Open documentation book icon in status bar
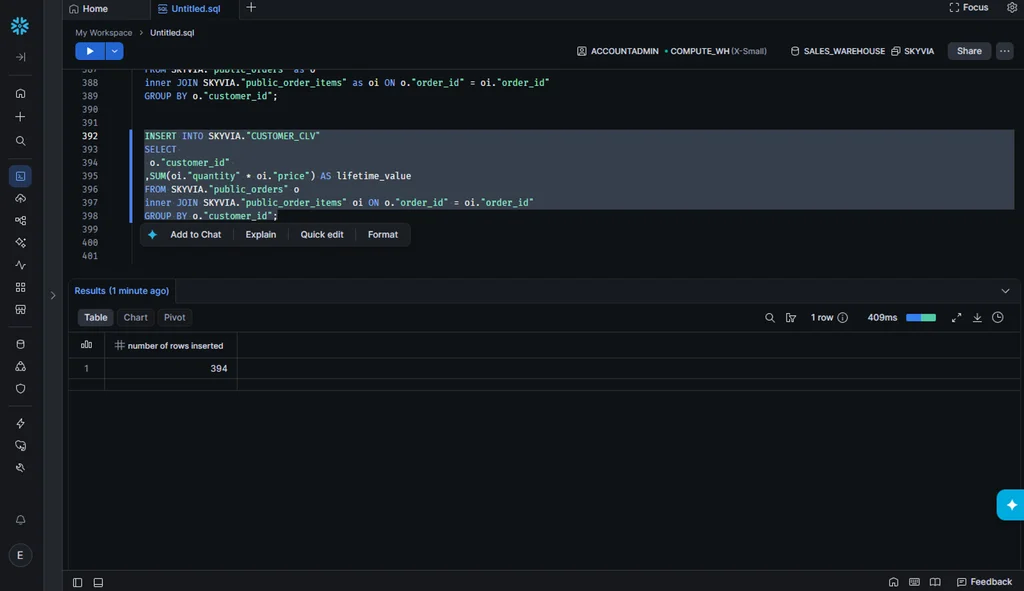The image size is (1024, 591). [935, 582]
